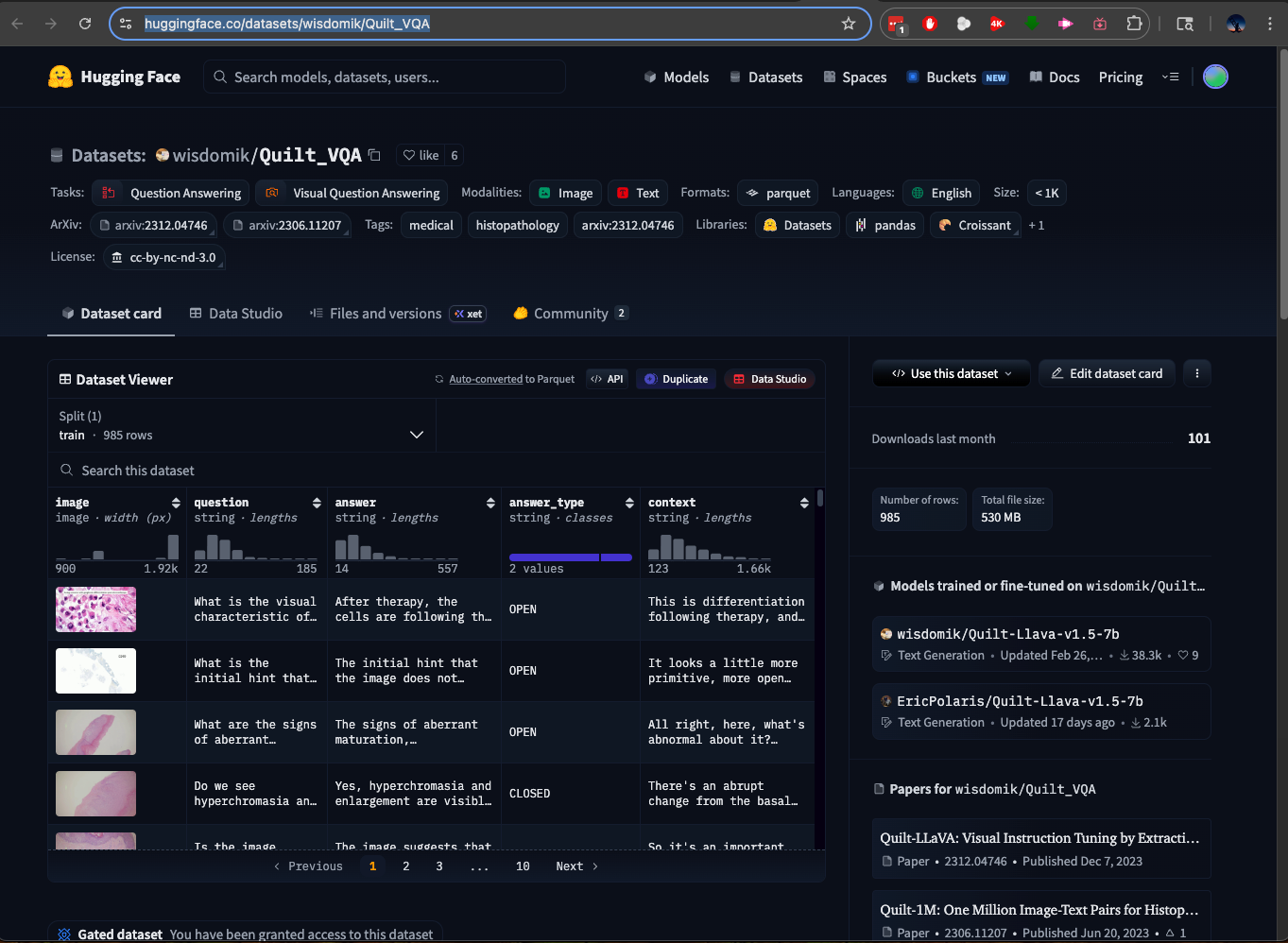This screenshot has height=943, width=1288.
Task: Click the Question Answering task tag
Action: 171,193
